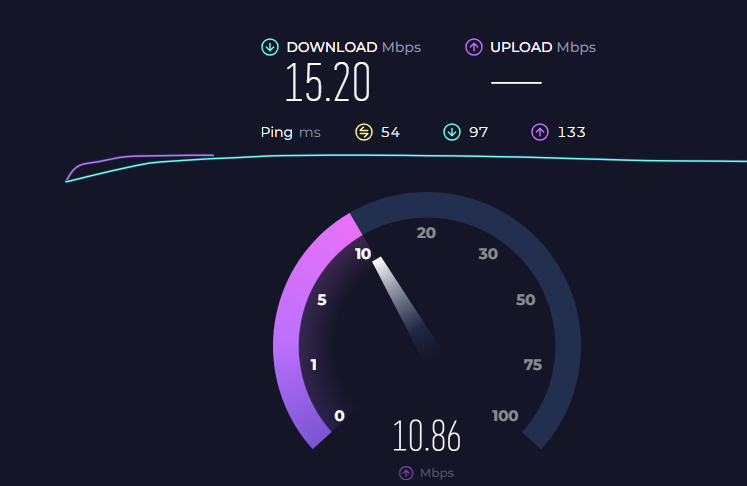Click the 54 idle ping value
The height and width of the screenshot is (486, 747).
pyautogui.click(x=390, y=132)
